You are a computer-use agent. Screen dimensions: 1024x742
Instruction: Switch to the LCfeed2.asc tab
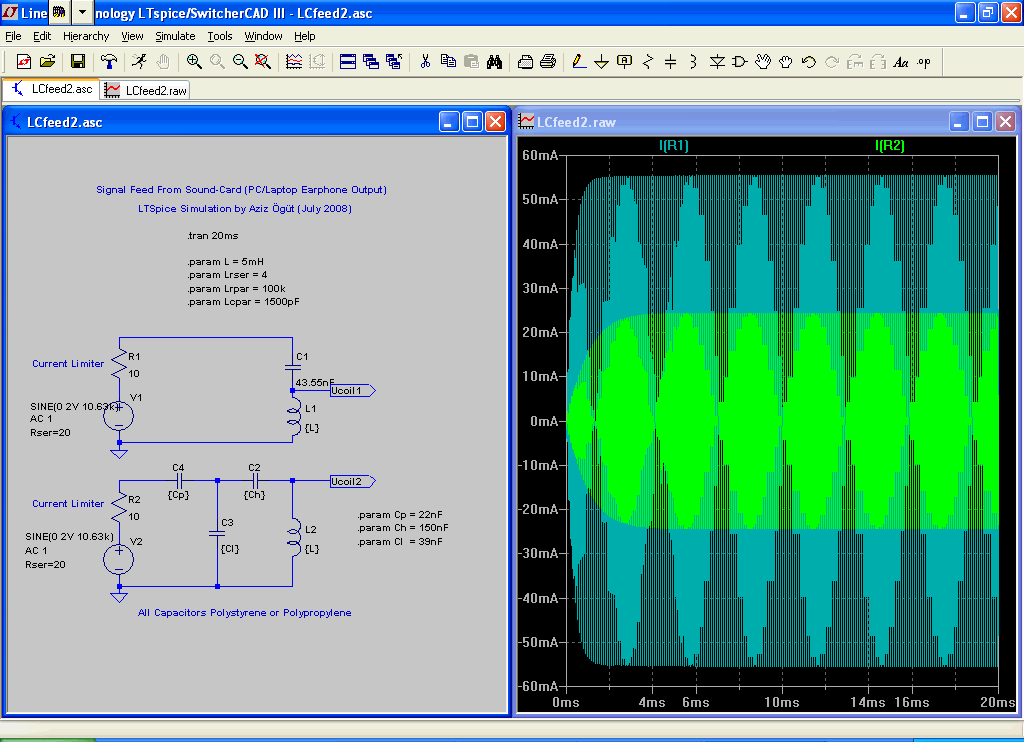coord(52,89)
